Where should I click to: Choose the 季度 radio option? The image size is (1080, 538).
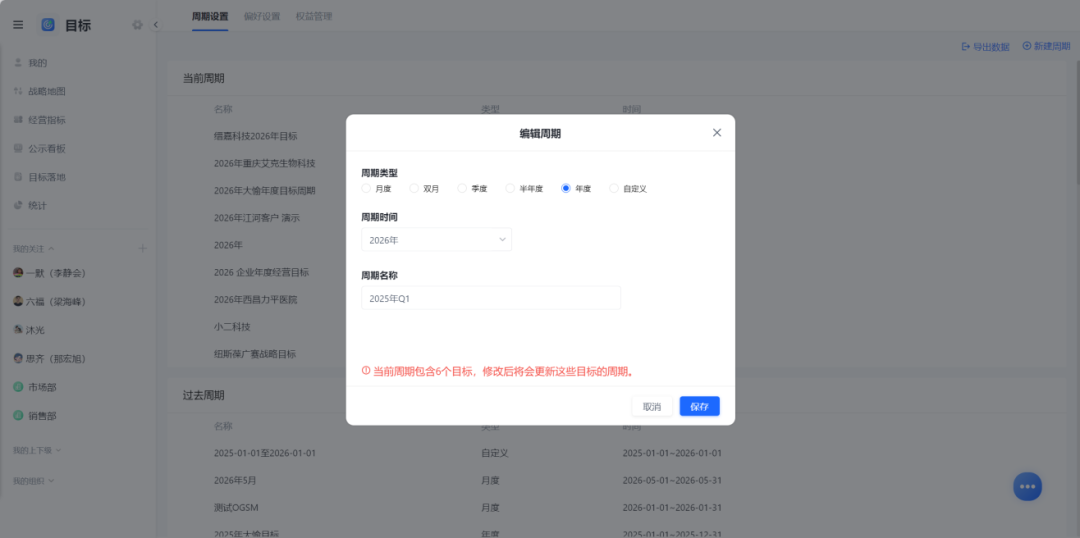click(462, 188)
